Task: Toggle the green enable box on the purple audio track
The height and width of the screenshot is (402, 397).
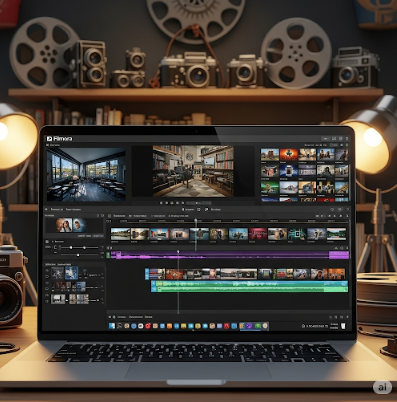Action: pos(108,255)
